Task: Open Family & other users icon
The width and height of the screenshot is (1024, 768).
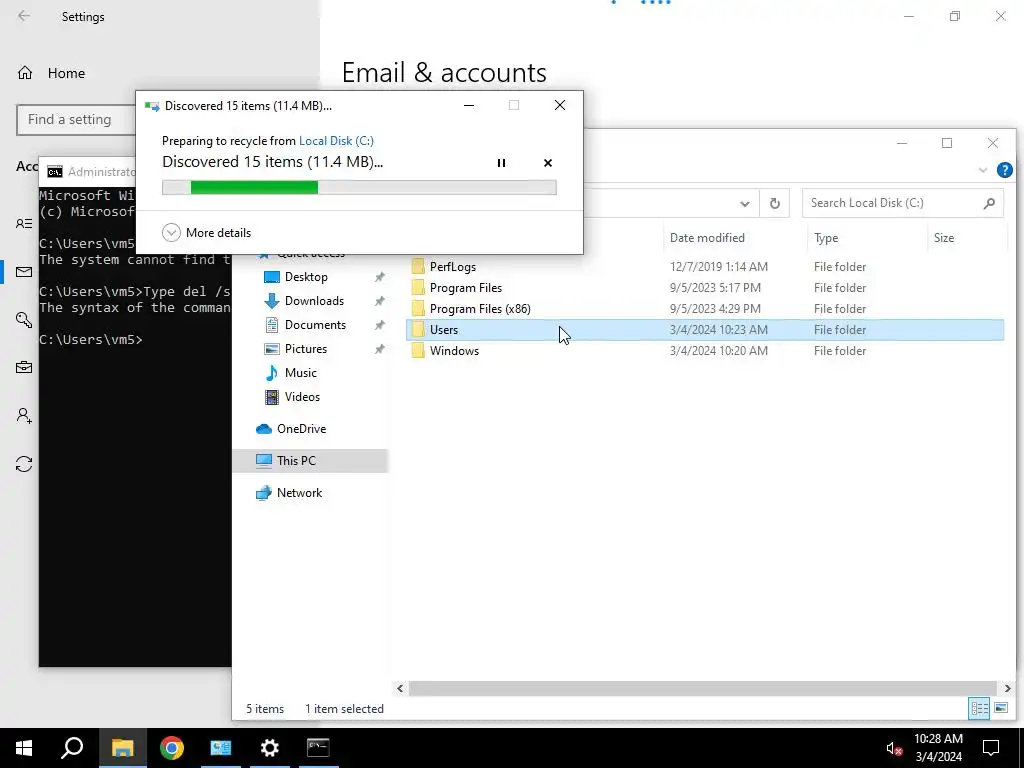Action: [x=24, y=415]
